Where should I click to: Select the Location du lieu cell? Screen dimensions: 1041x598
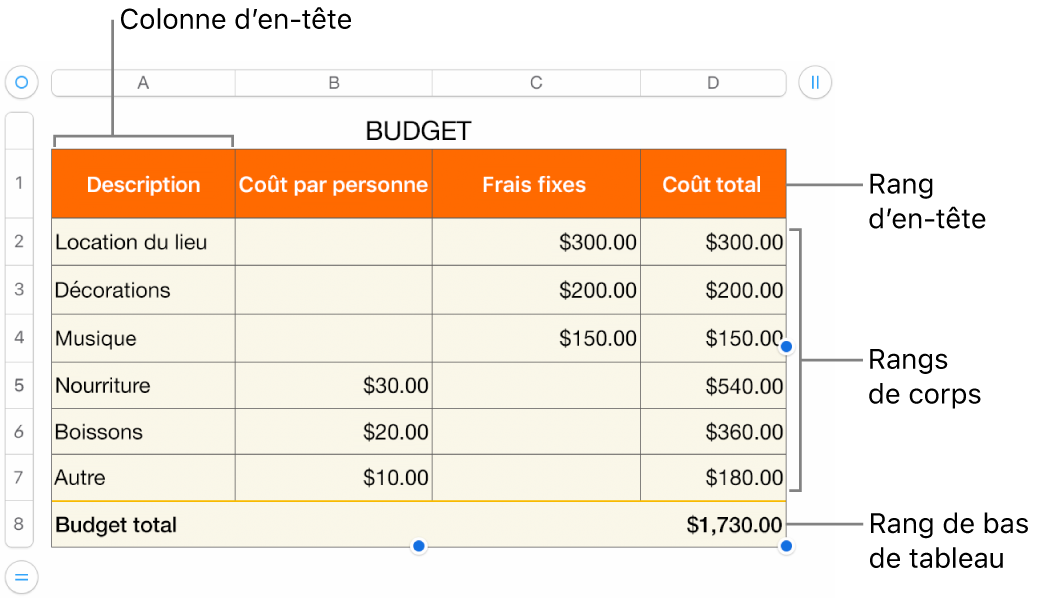(143, 242)
